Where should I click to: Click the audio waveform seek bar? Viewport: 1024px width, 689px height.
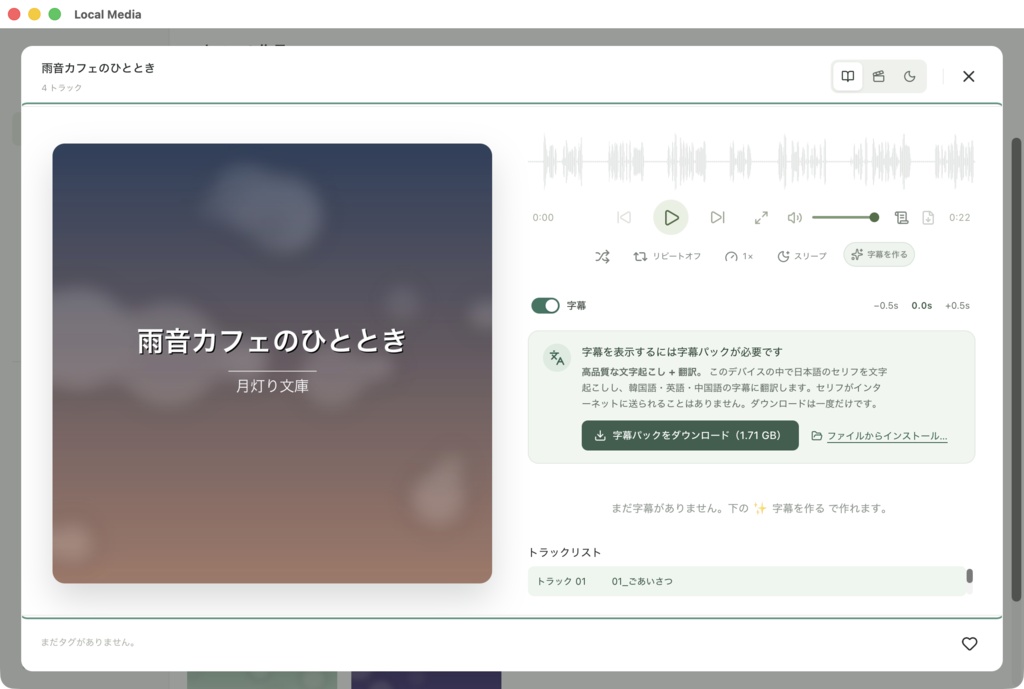tap(751, 161)
